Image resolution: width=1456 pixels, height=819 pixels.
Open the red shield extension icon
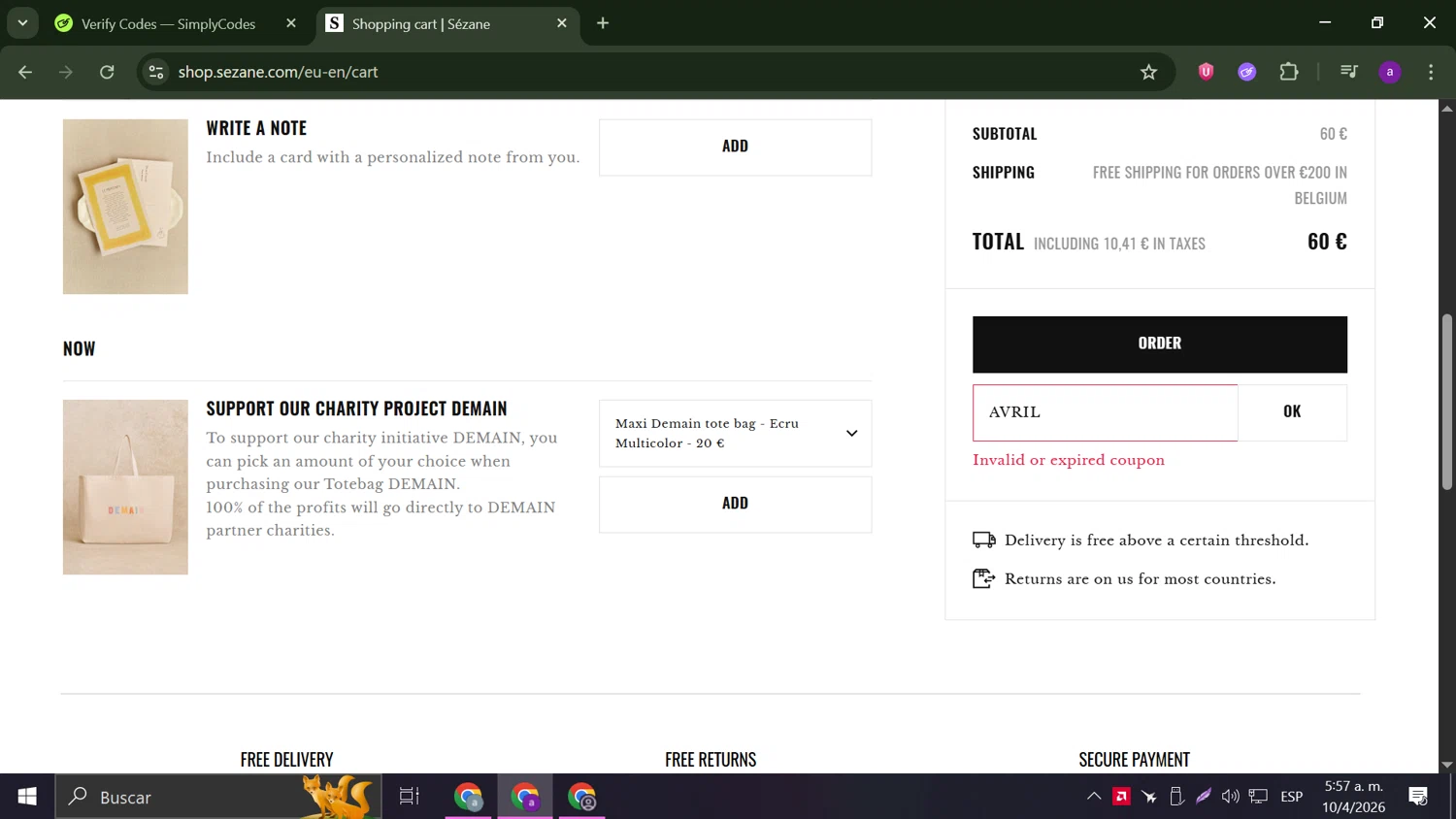coord(1206,71)
